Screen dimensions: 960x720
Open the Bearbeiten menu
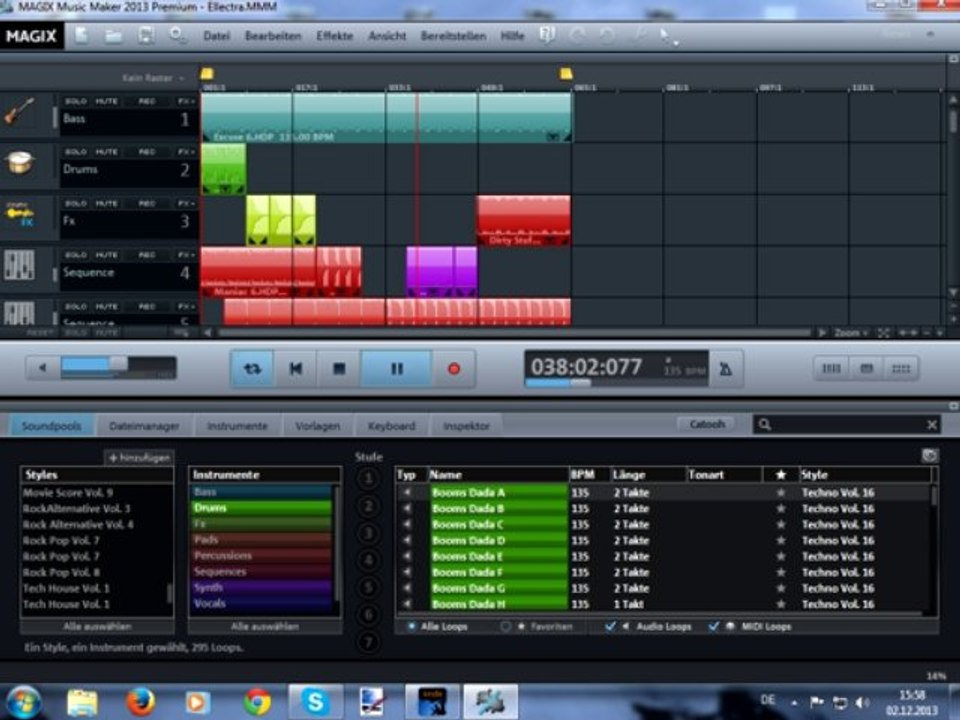coord(273,36)
